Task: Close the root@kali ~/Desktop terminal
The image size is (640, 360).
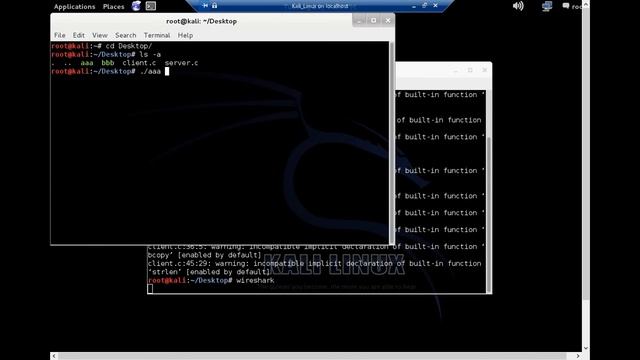Action: [x=388, y=20]
